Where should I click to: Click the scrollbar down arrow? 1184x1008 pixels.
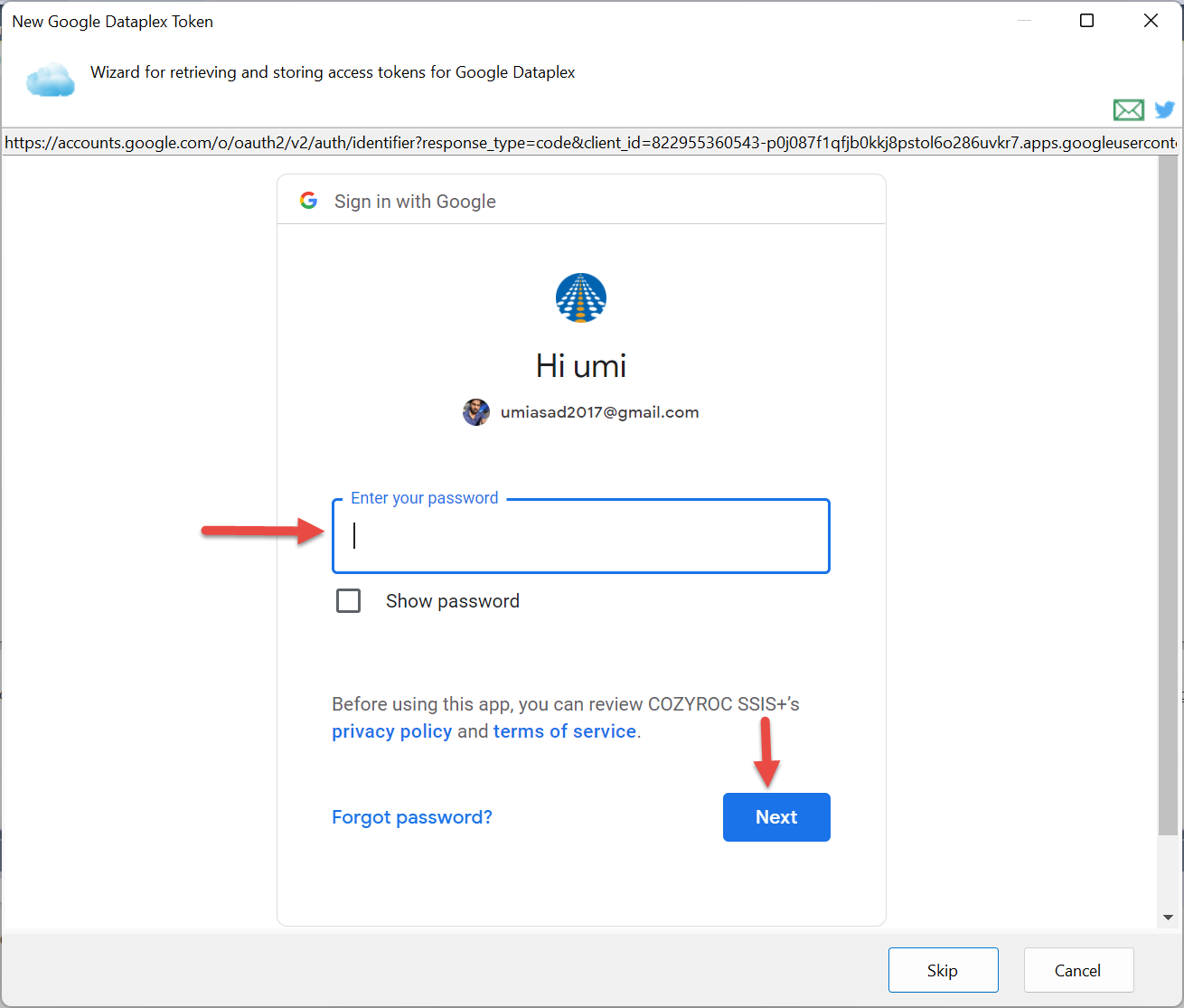pos(1169,917)
